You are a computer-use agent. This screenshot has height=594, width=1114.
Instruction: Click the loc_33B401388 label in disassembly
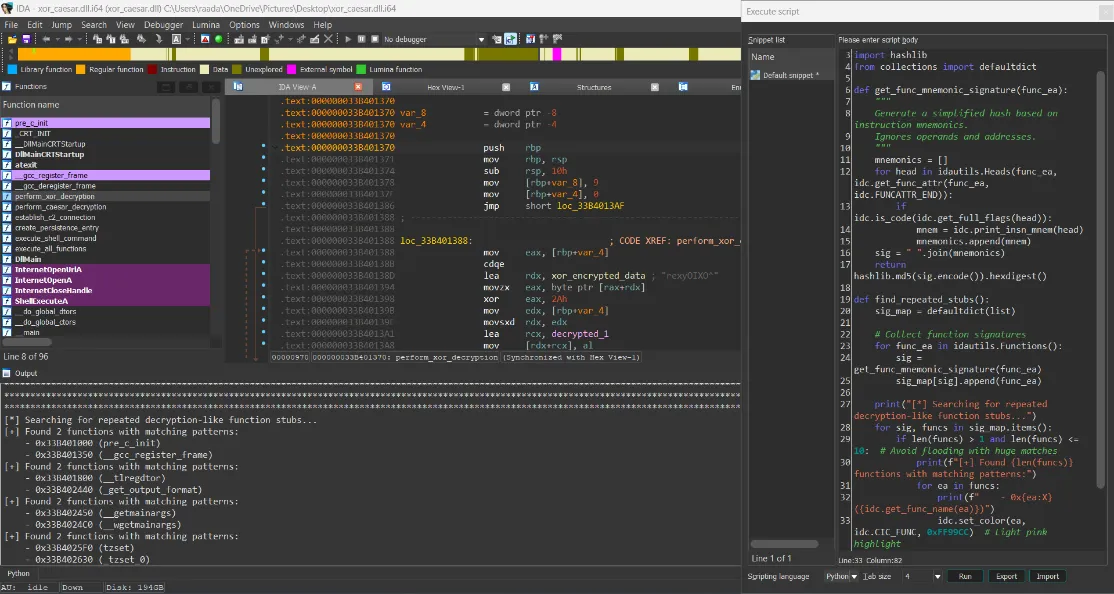435,241
